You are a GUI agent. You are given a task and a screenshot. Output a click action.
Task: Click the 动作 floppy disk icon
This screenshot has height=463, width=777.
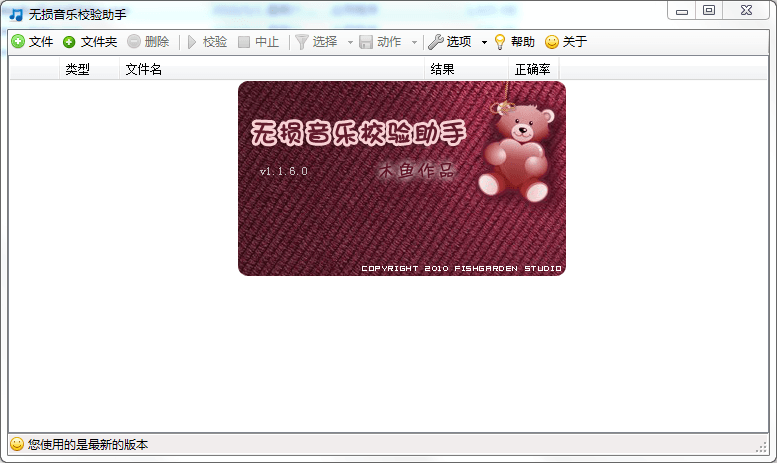coord(366,42)
